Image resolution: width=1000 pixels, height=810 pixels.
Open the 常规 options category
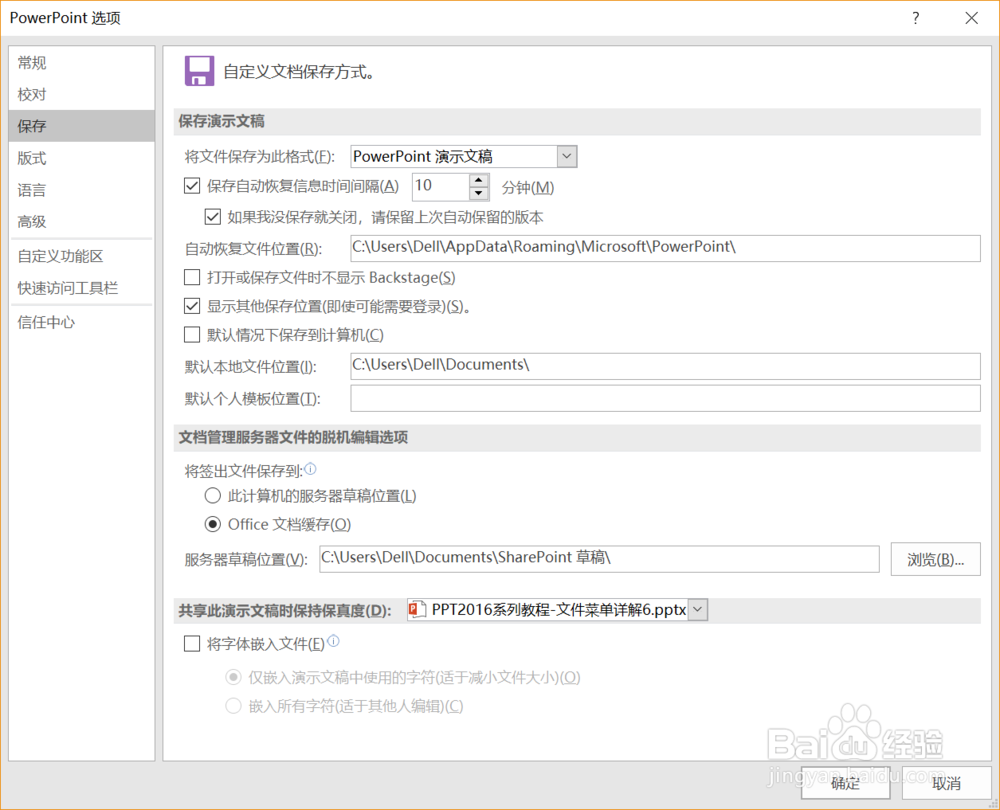82,63
